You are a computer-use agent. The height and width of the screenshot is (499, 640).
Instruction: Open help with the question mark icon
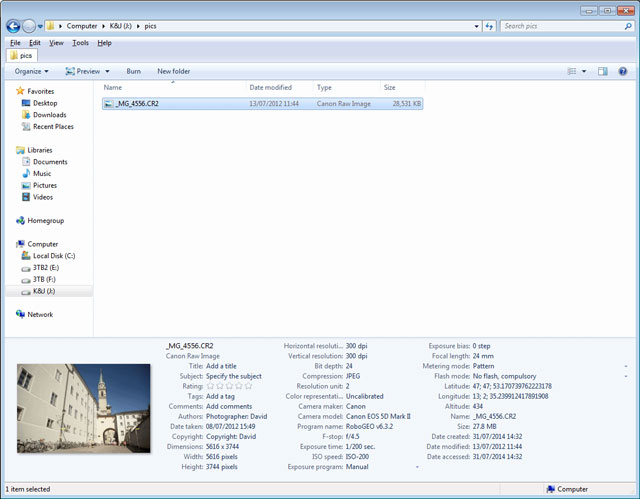pos(623,71)
